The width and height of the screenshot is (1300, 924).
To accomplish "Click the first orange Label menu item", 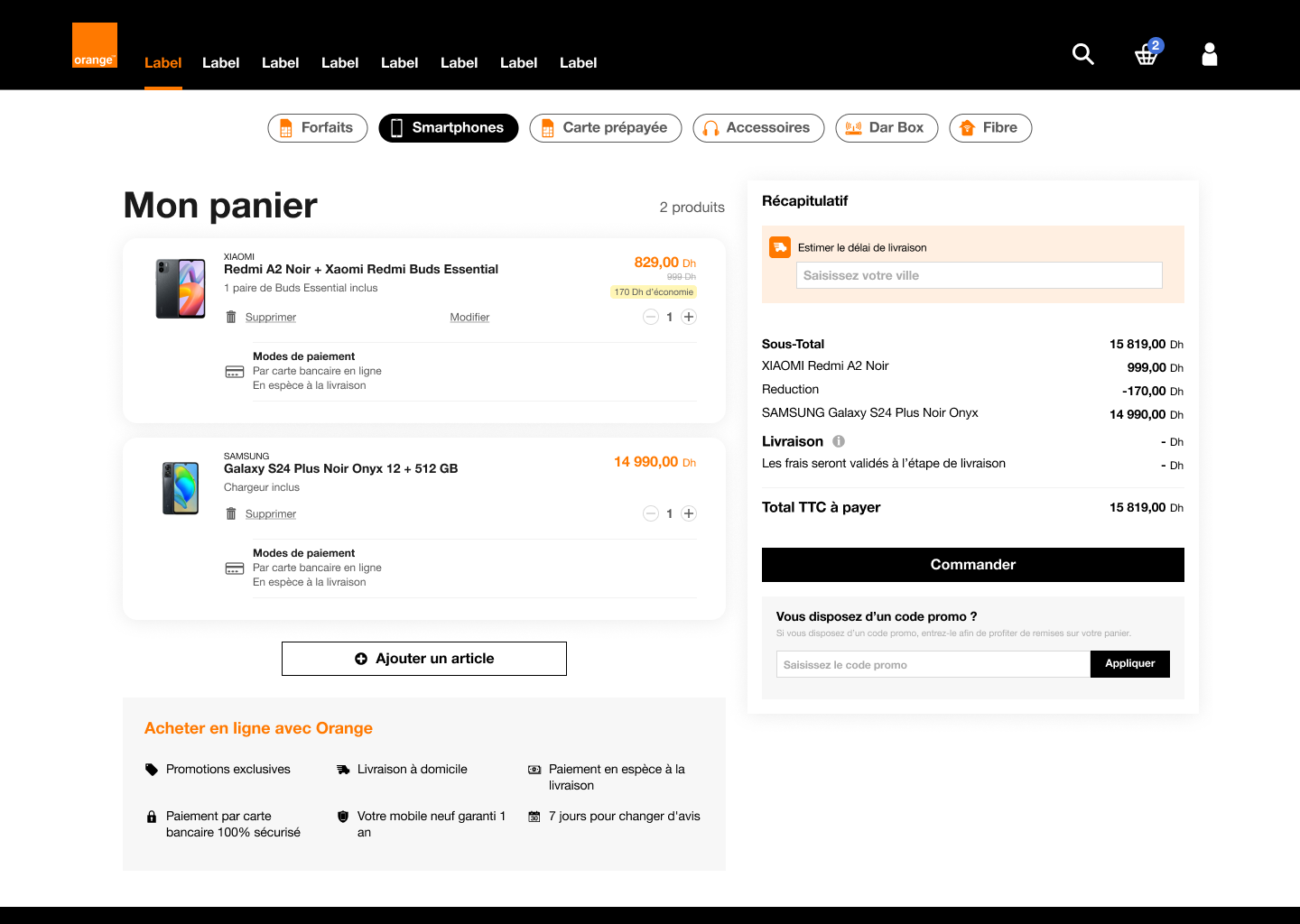I will 163,63.
